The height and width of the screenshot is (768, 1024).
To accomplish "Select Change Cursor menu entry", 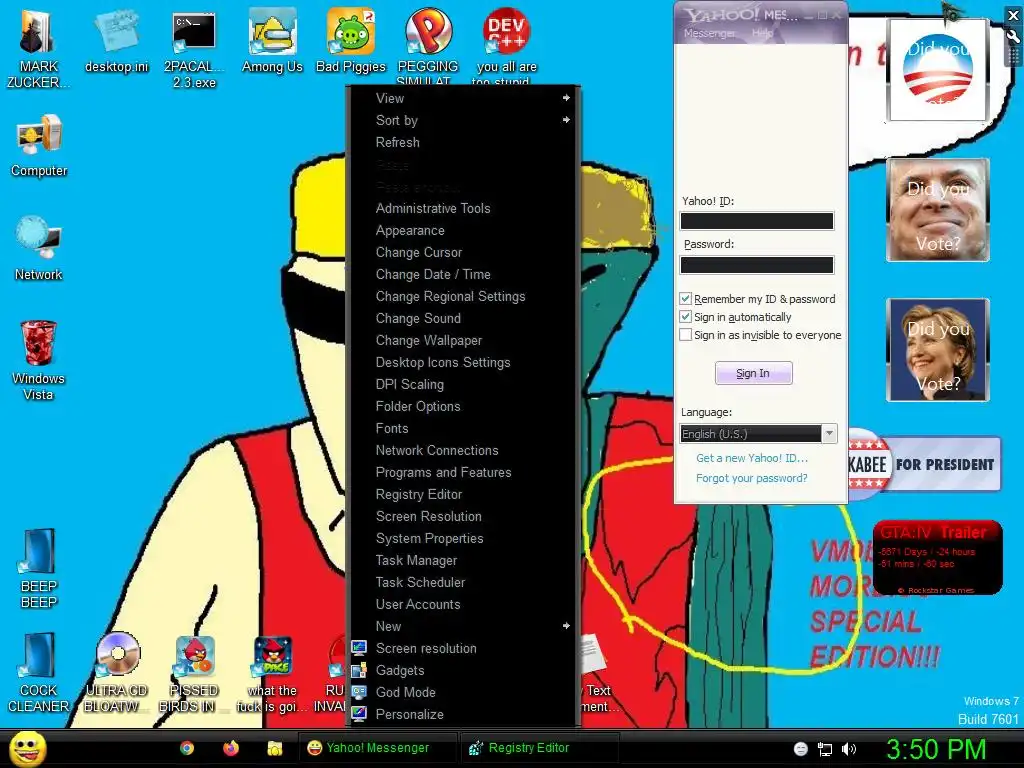I will 464,252.
